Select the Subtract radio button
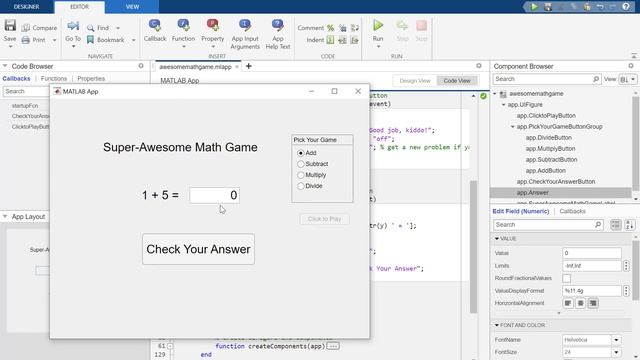 tap(301, 164)
